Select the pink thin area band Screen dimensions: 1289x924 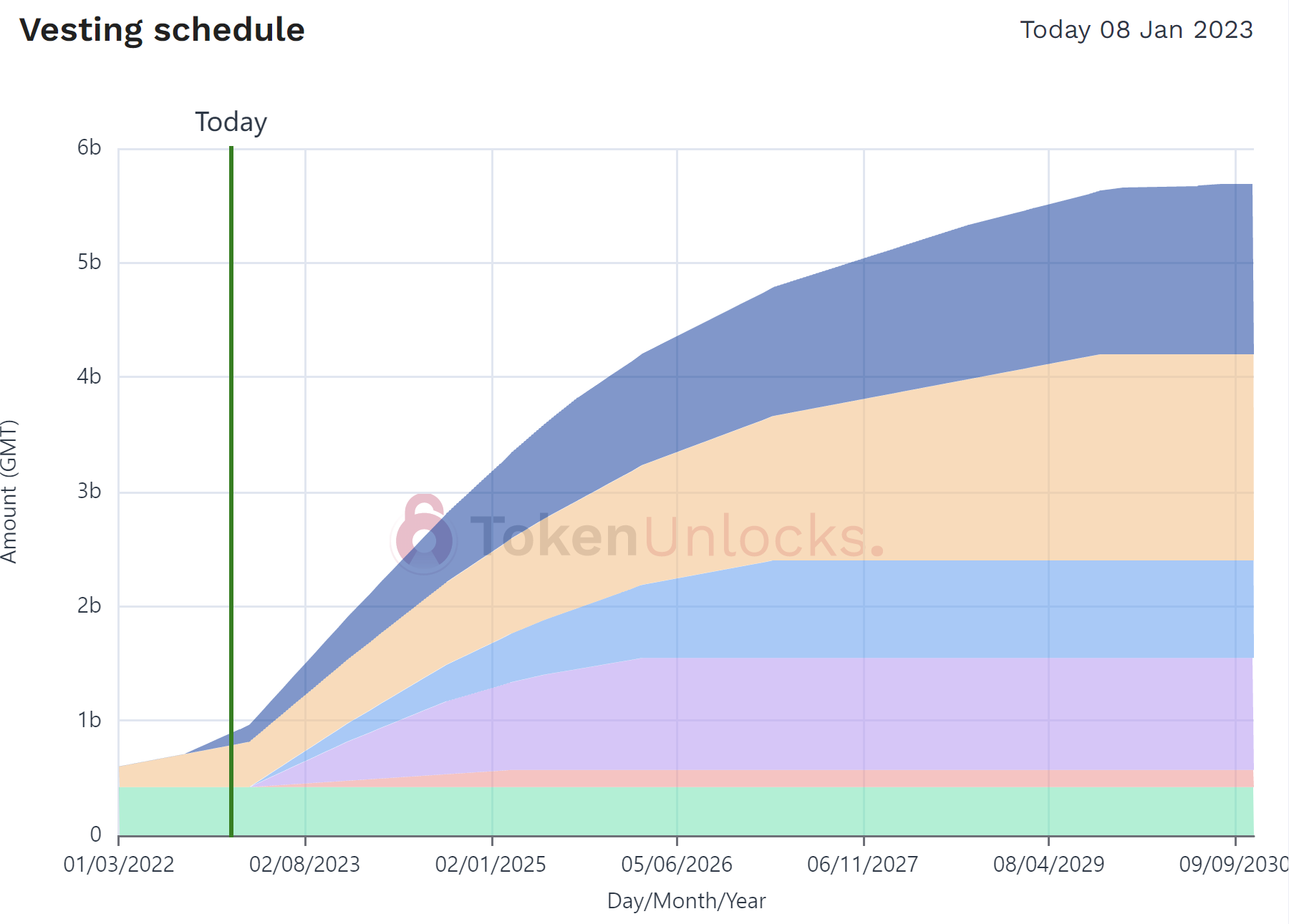[x=859, y=778]
